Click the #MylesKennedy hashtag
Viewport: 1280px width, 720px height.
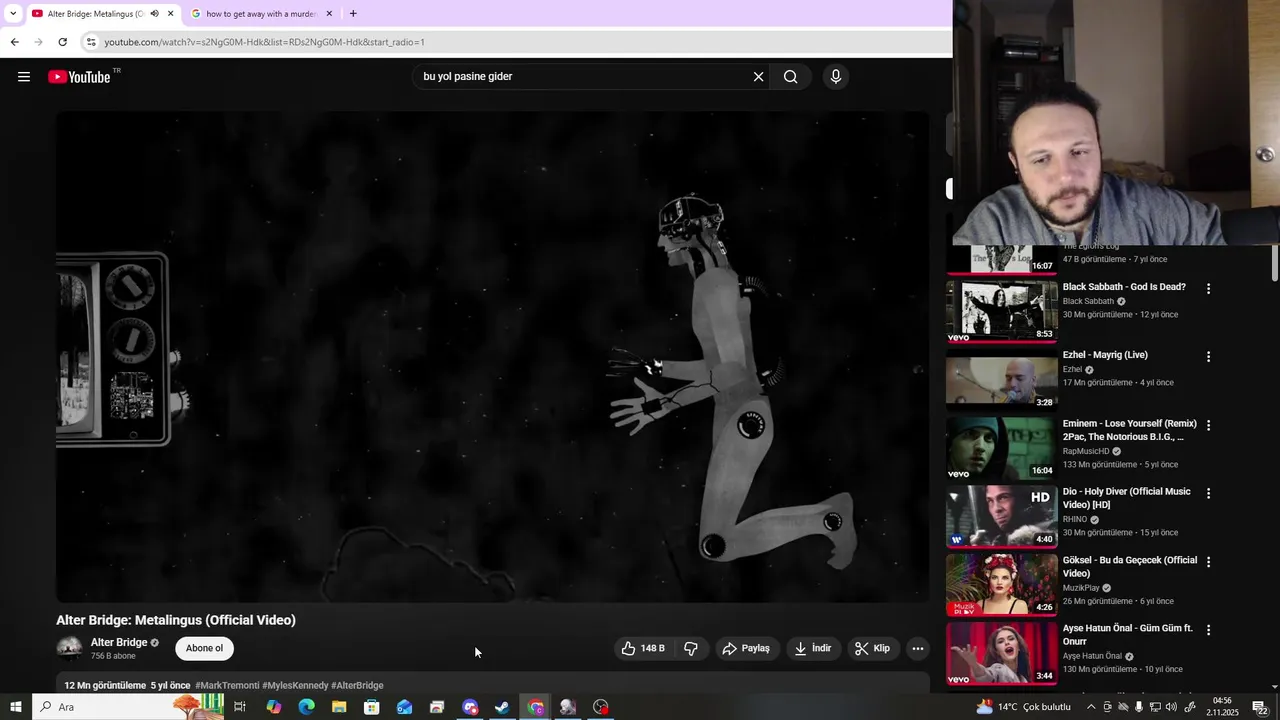point(295,685)
